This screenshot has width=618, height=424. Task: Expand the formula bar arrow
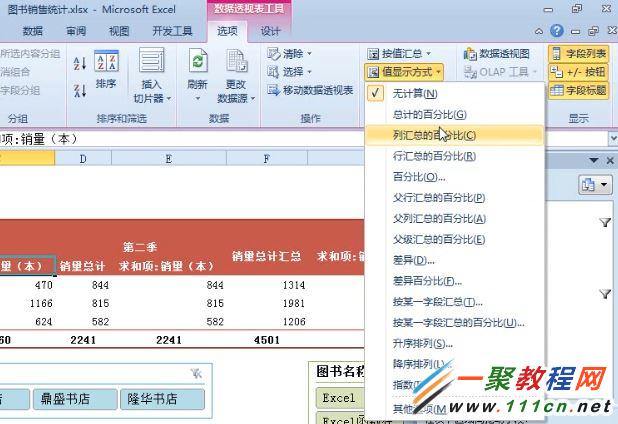(x=613, y=138)
